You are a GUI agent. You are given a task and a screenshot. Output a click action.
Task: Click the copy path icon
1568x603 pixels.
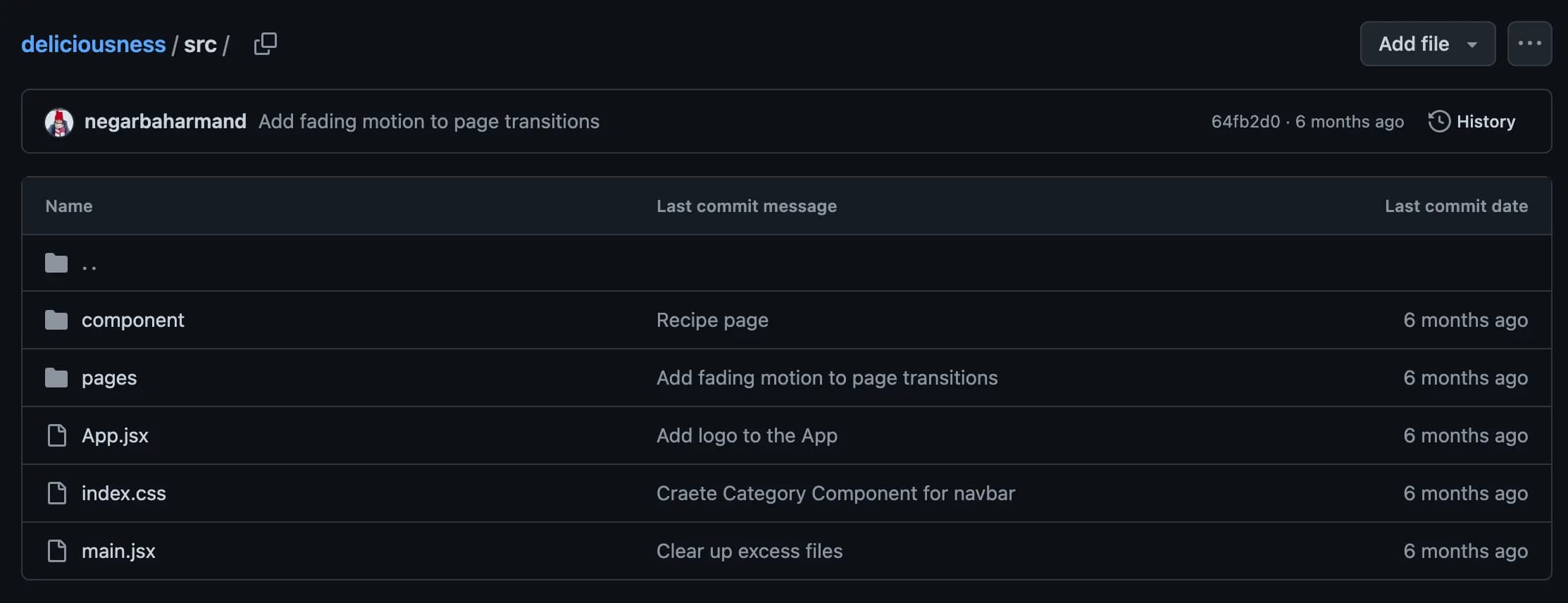[x=265, y=44]
